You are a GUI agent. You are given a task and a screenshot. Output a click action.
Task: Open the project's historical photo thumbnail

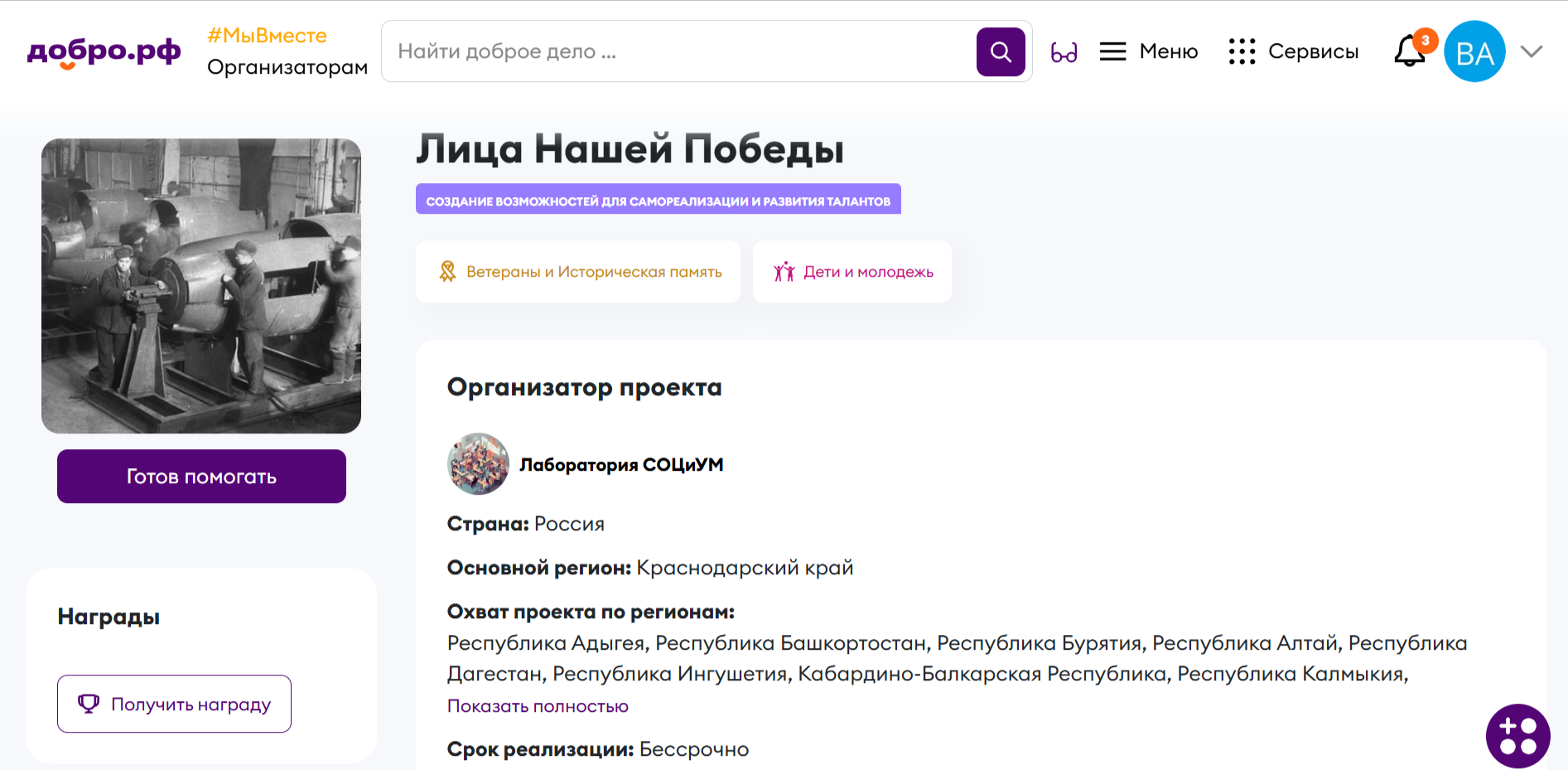point(201,286)
